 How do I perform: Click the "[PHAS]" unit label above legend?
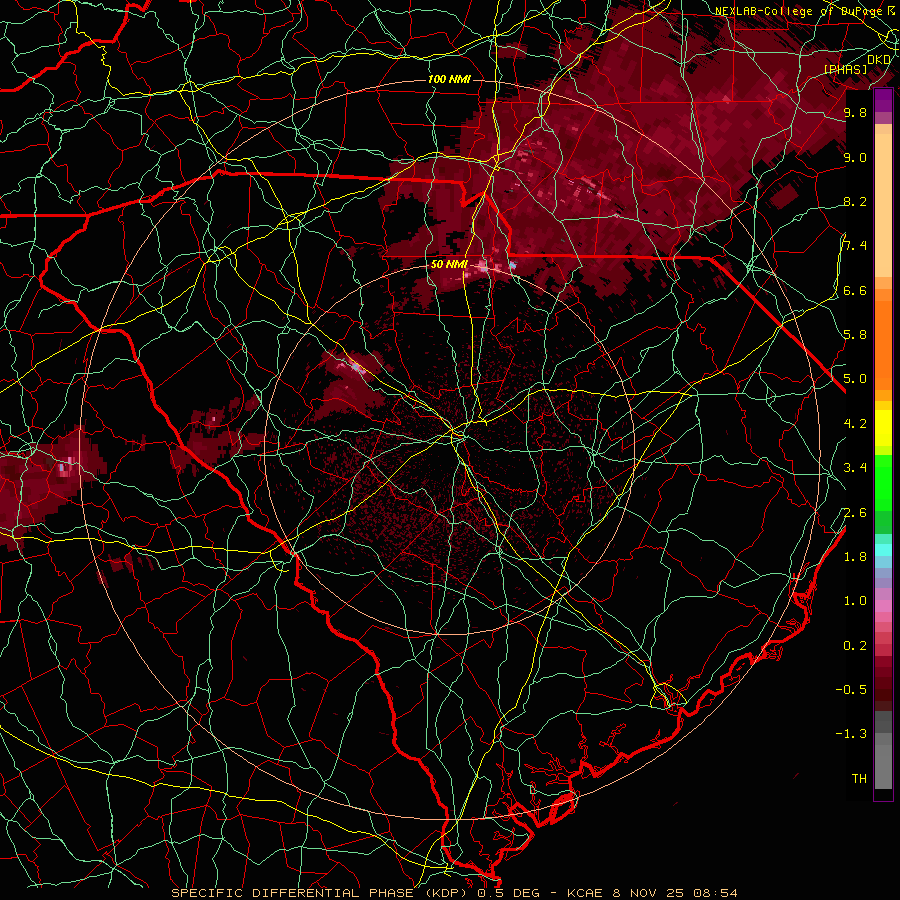pos(845,69)
